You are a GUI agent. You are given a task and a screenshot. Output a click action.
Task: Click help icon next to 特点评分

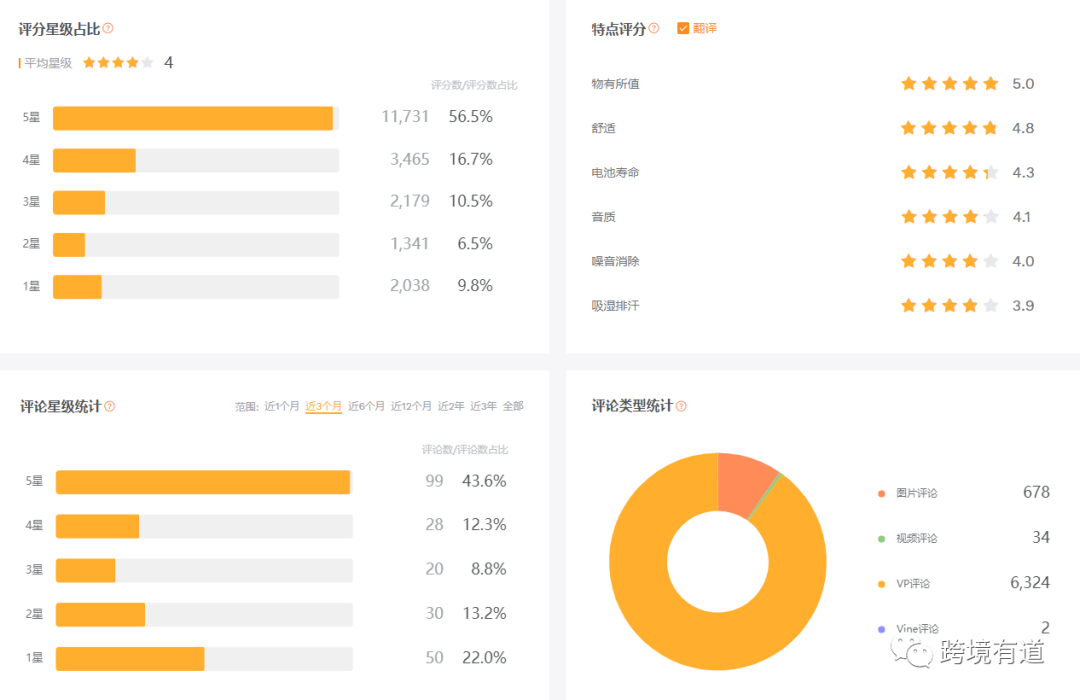click(x=654, y=29)
